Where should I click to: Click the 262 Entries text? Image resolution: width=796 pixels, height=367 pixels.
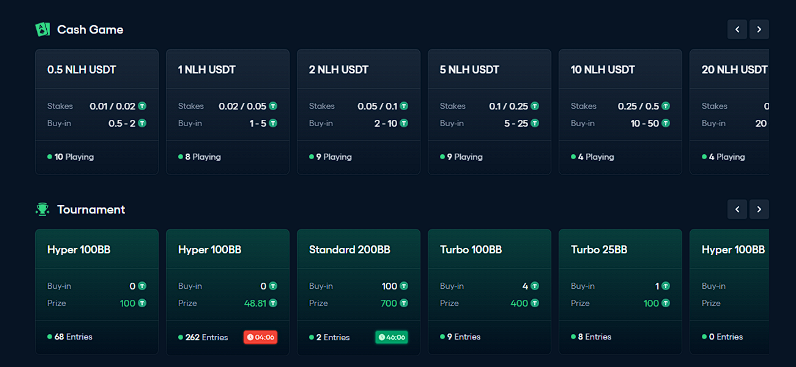(207, 337)
